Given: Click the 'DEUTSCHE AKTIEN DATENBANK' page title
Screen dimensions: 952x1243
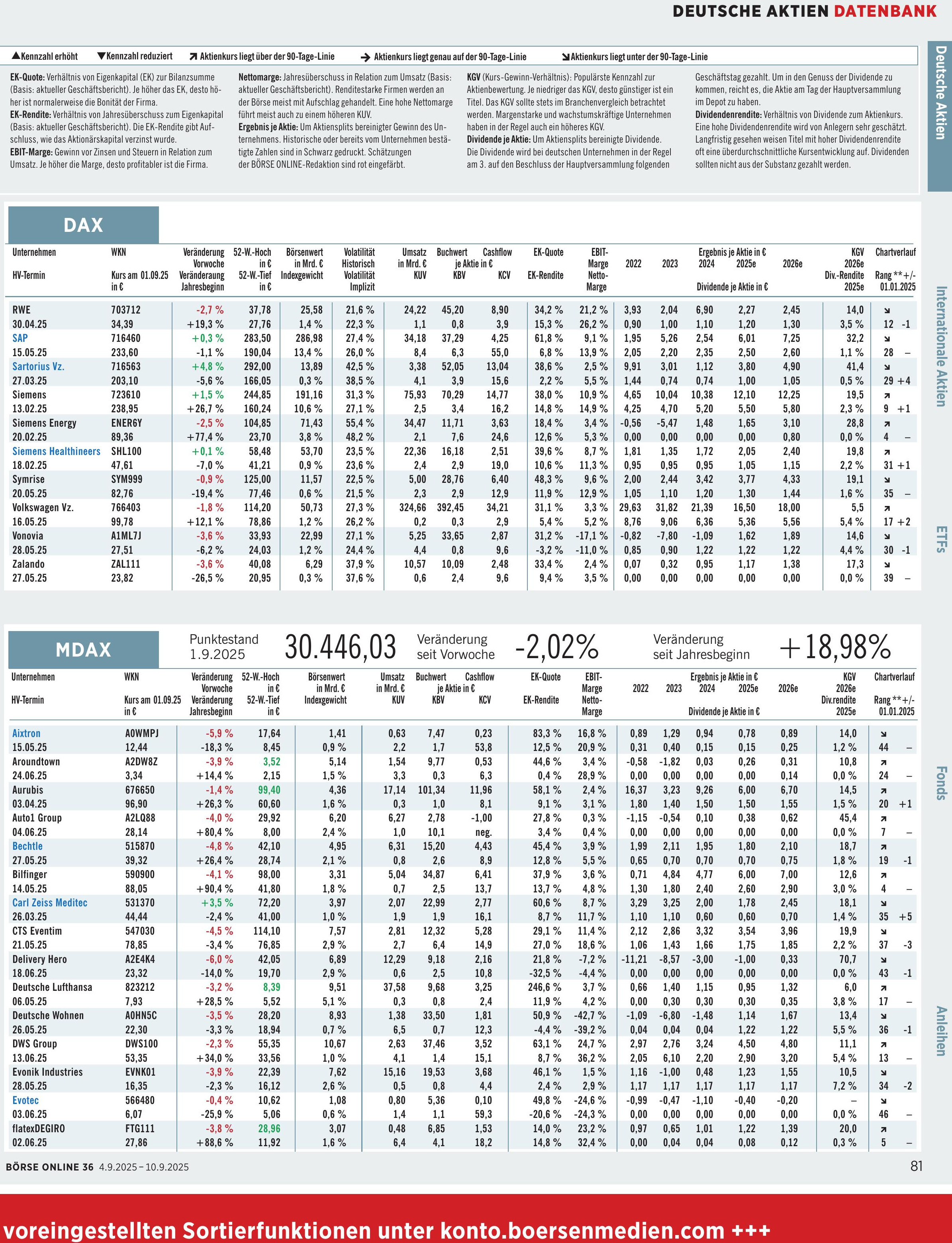Looking at the screenshot, I should point(805,11).
